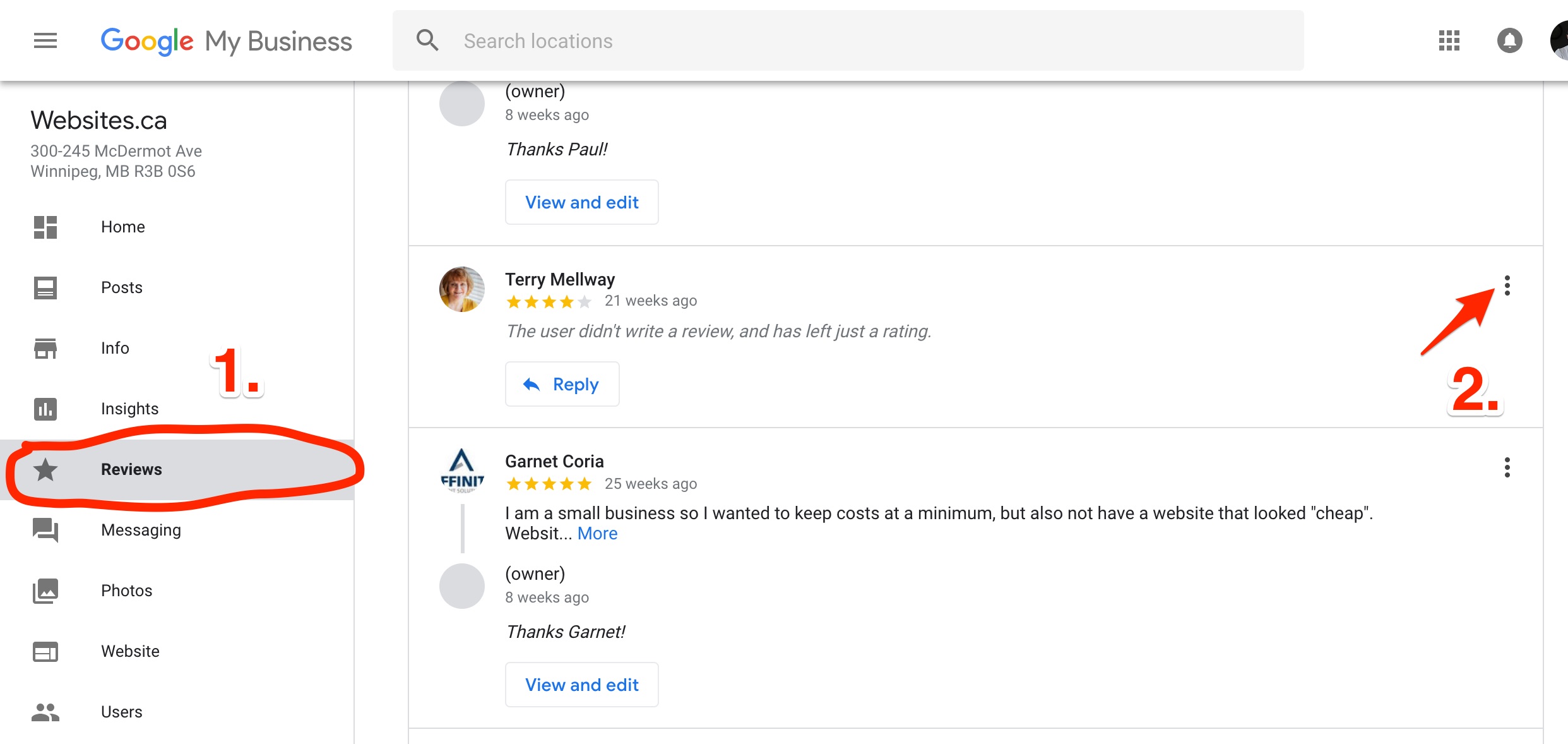Click the Google My Business logo
This screenshot has height=744, width=1568.
(226, 42)
